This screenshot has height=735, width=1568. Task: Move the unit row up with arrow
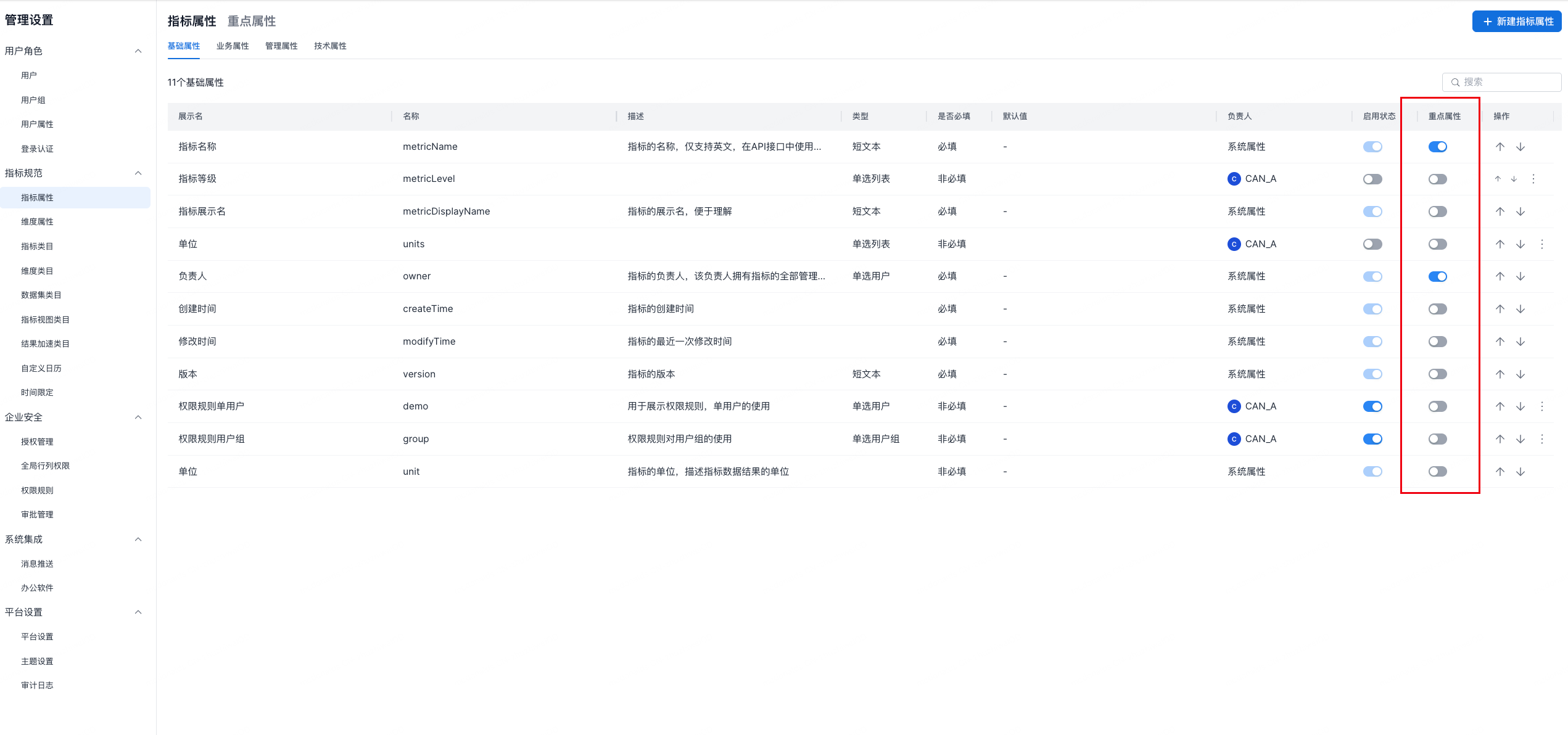click(x=1500, y=472)
